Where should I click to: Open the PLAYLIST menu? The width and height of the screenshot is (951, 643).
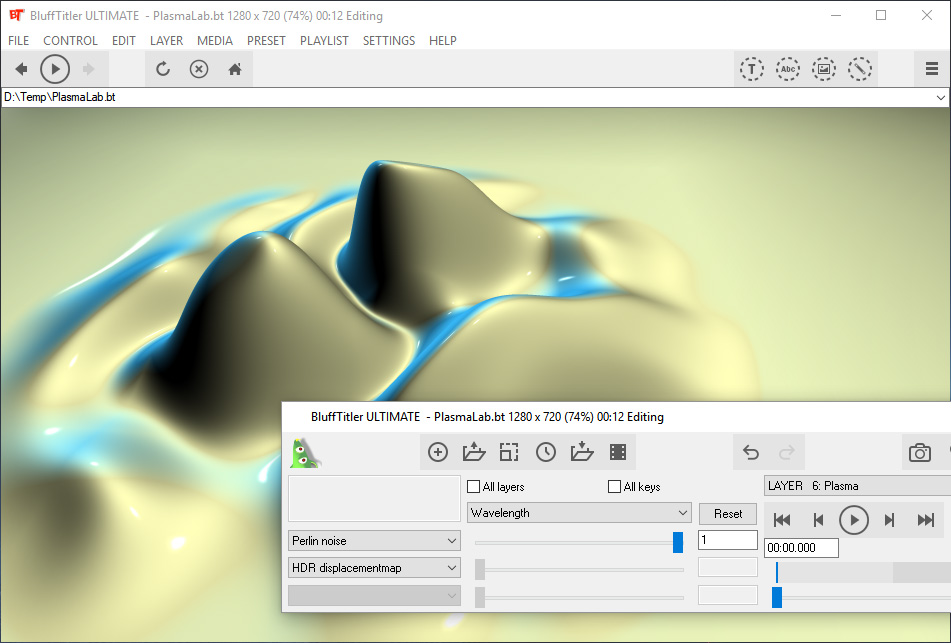pos(324,41)
